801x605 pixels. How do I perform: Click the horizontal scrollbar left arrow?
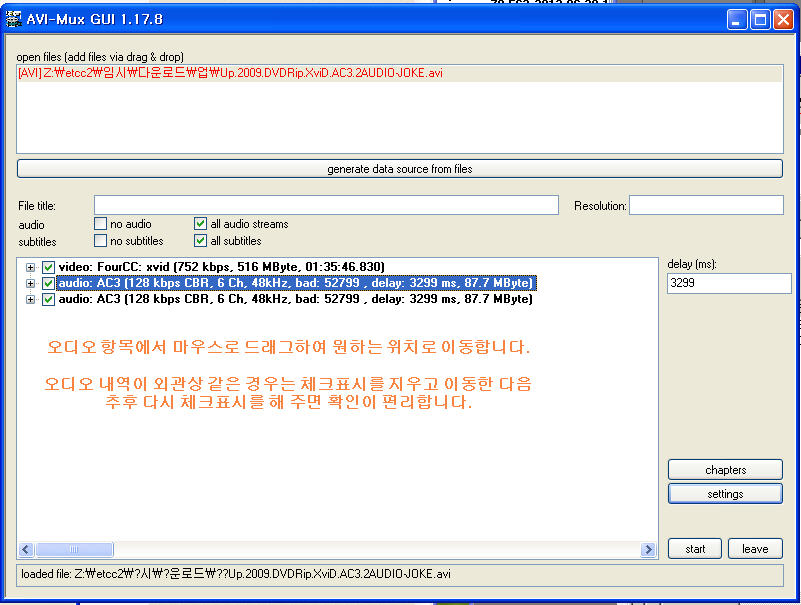(27, 549)
